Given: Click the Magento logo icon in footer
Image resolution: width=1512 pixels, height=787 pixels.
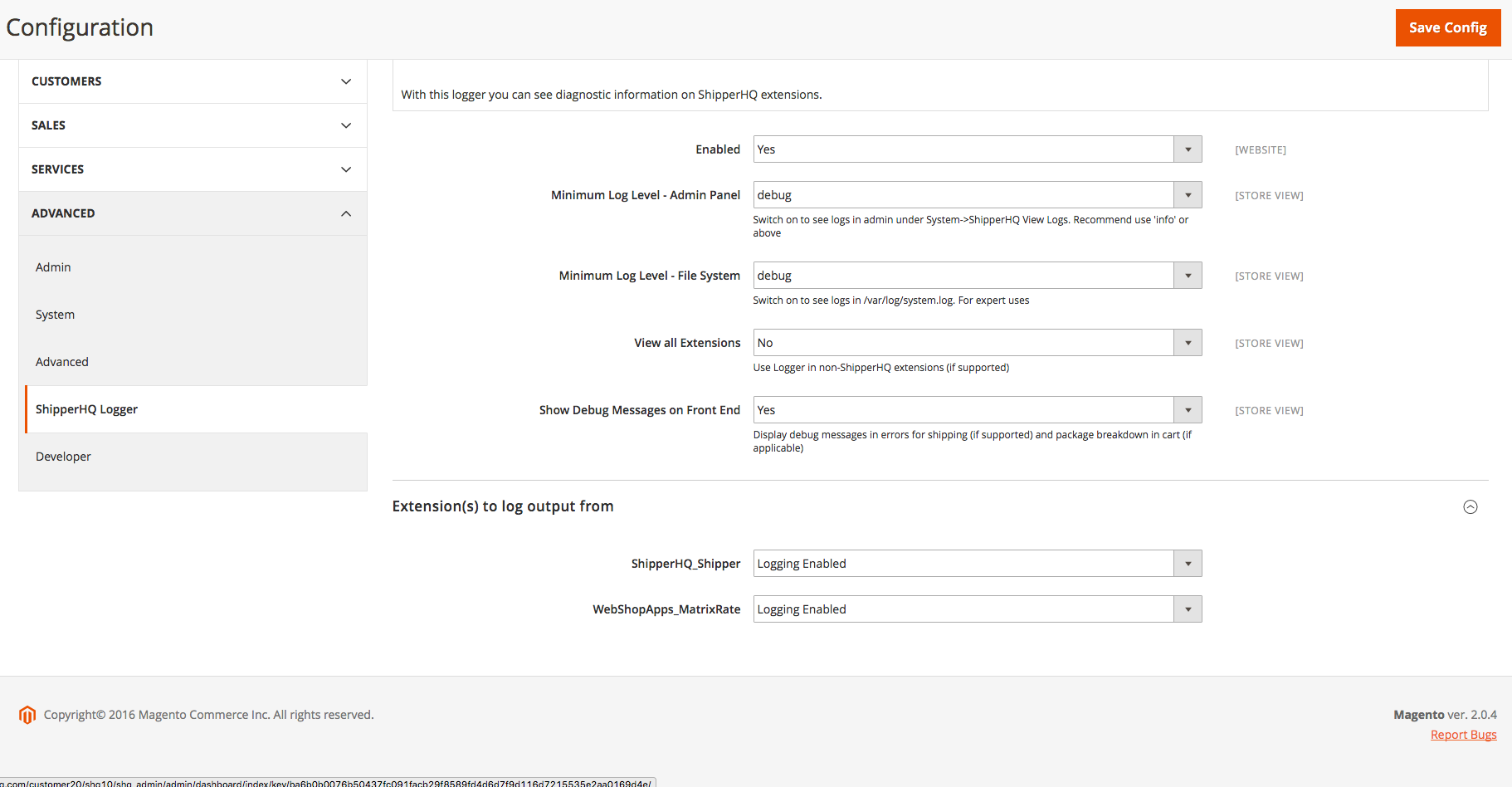Looking at the screenshot, I should [x=27, y=715].
